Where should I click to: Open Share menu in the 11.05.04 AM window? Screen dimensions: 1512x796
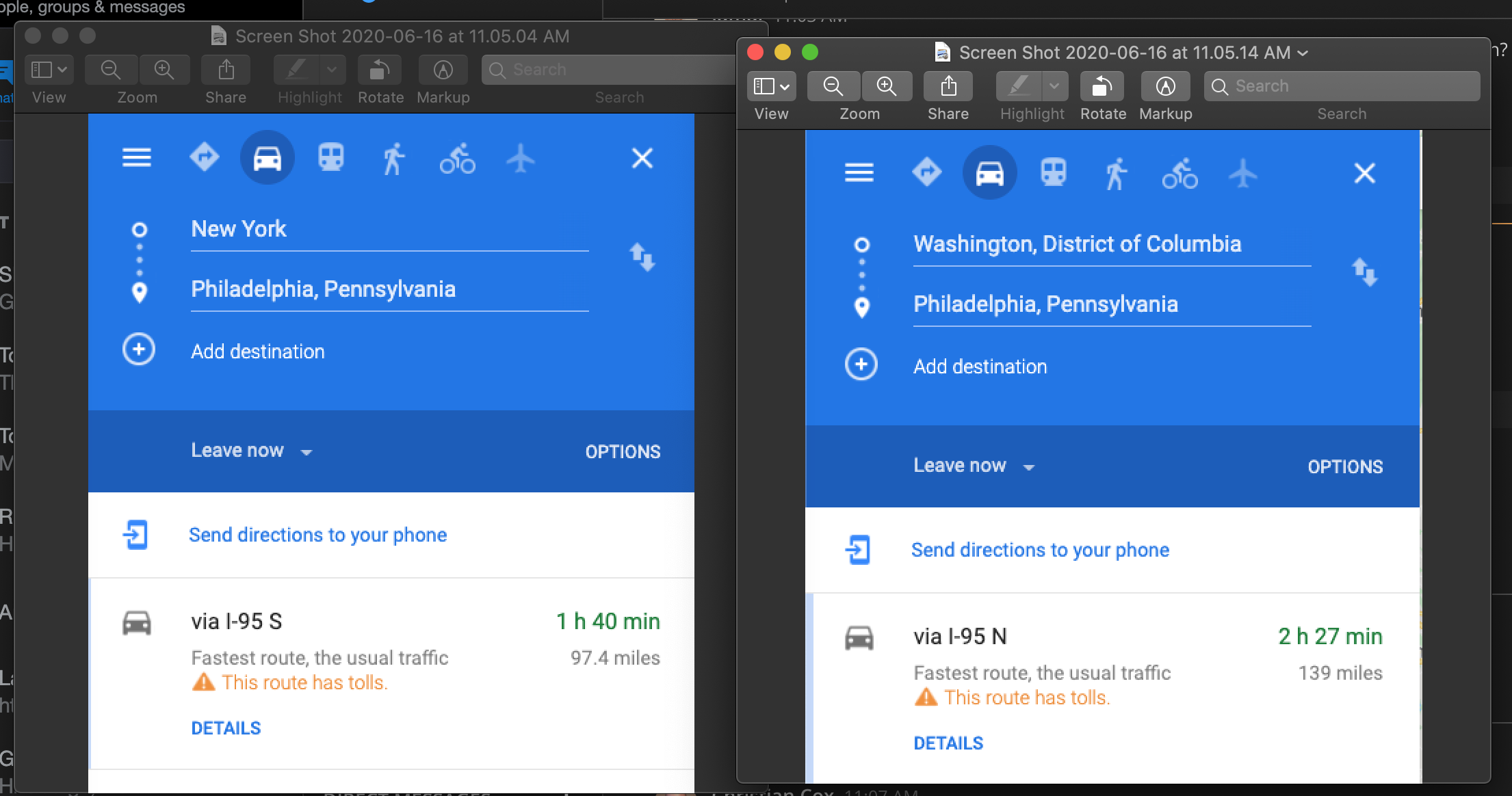226,70
